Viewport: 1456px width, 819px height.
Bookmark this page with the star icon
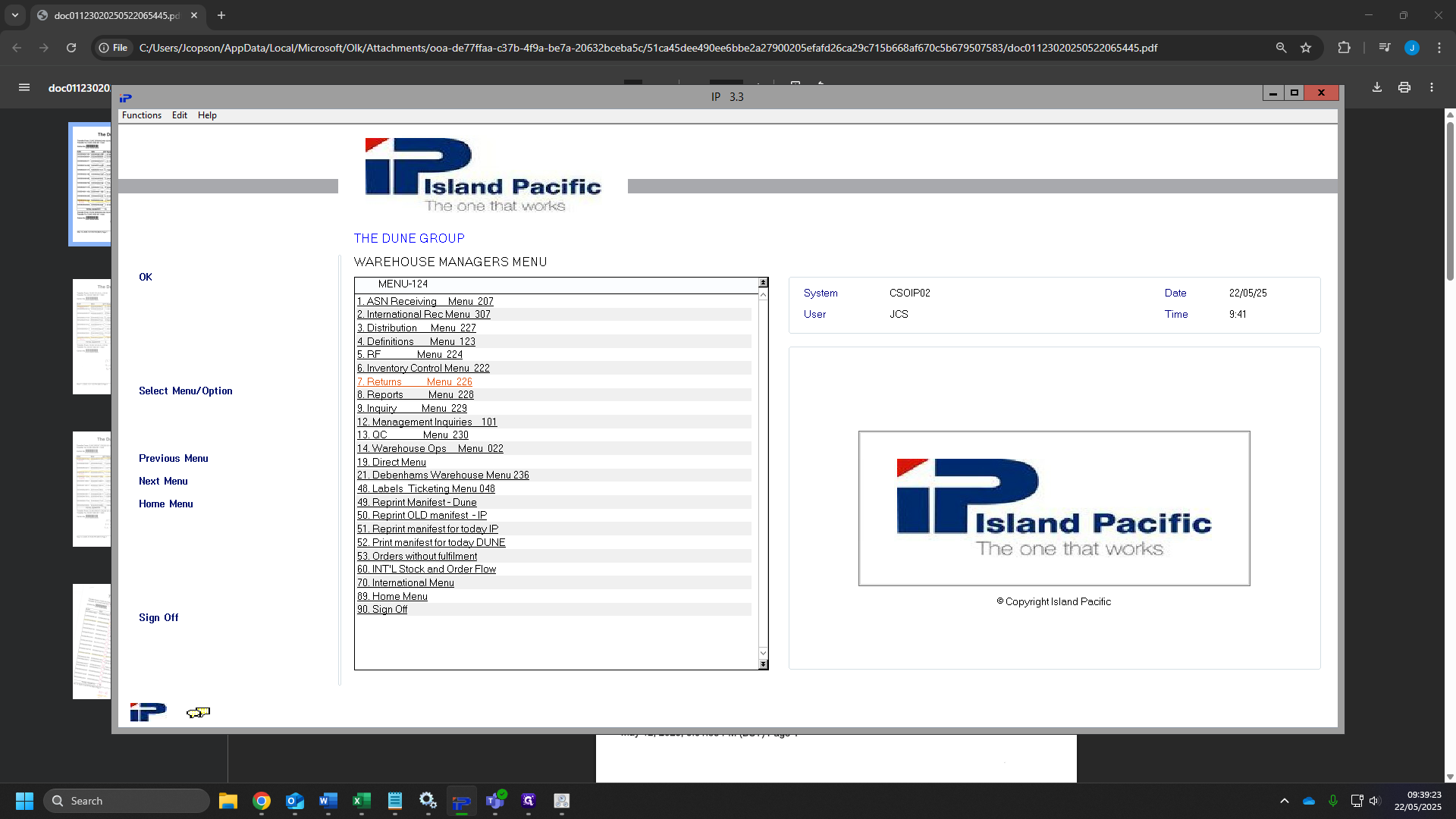[1306, 48]
